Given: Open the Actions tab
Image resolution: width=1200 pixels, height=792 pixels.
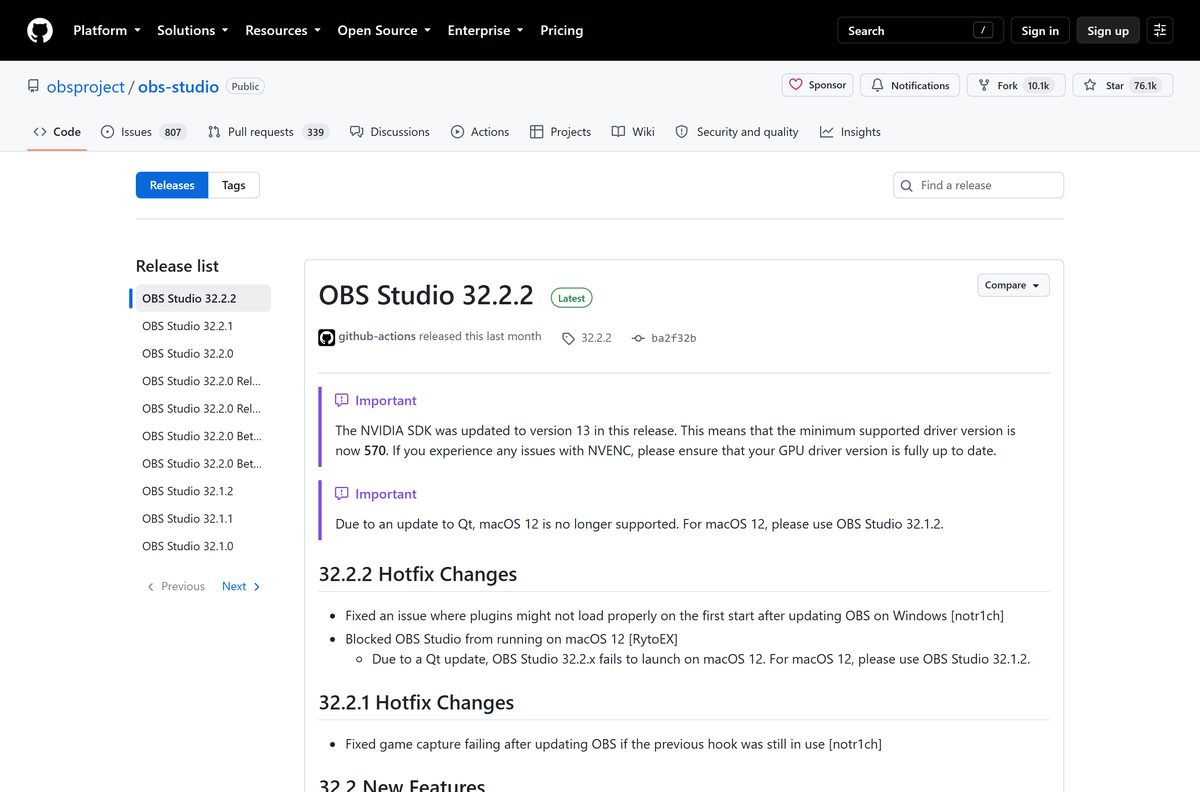Looking at the screenshot, I should [480, 131].
